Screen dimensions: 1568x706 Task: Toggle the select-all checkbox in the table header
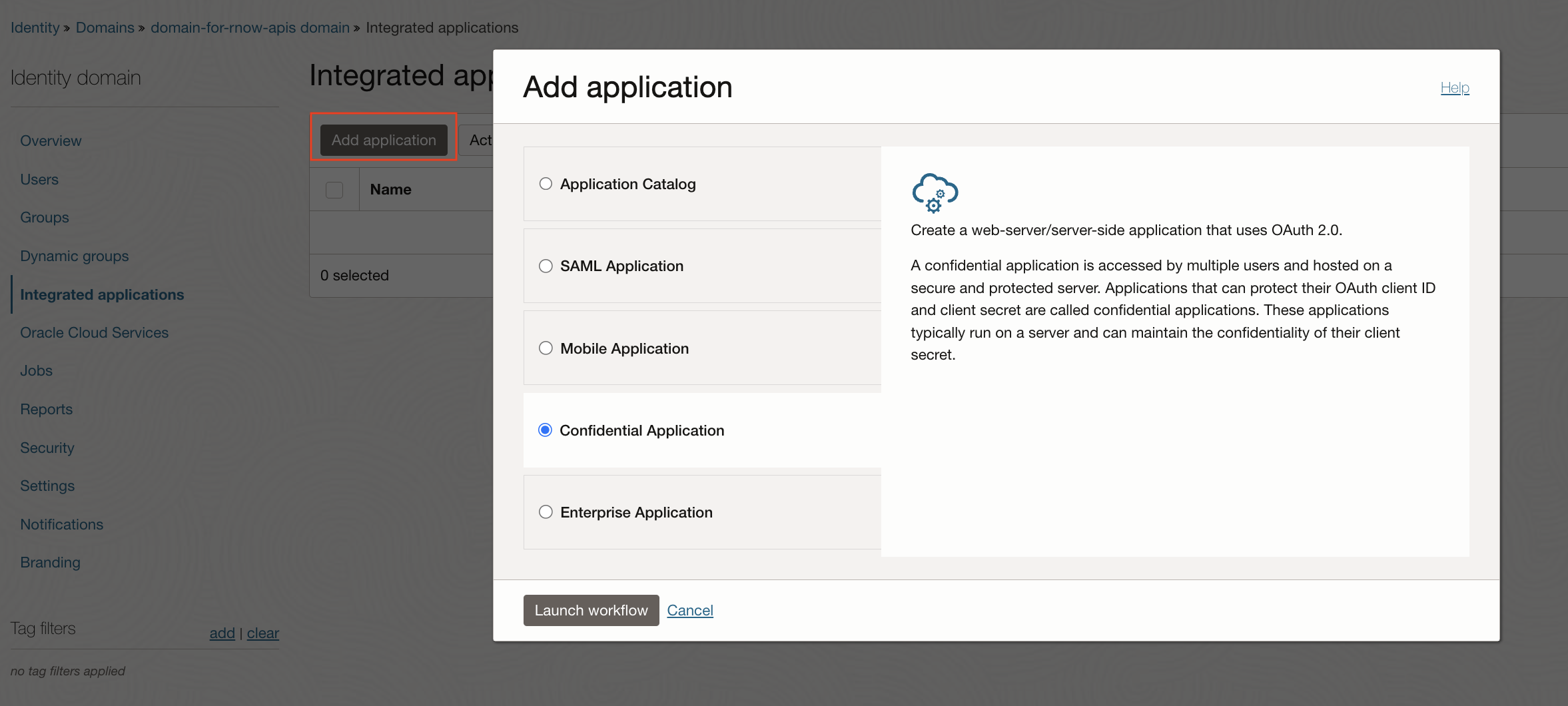click(334, 189)
